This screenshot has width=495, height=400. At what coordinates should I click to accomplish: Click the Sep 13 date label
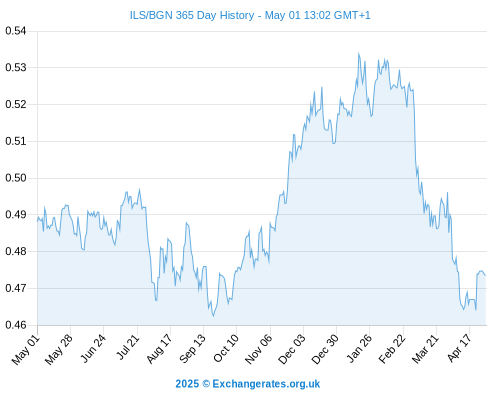[x=192, y=349]
